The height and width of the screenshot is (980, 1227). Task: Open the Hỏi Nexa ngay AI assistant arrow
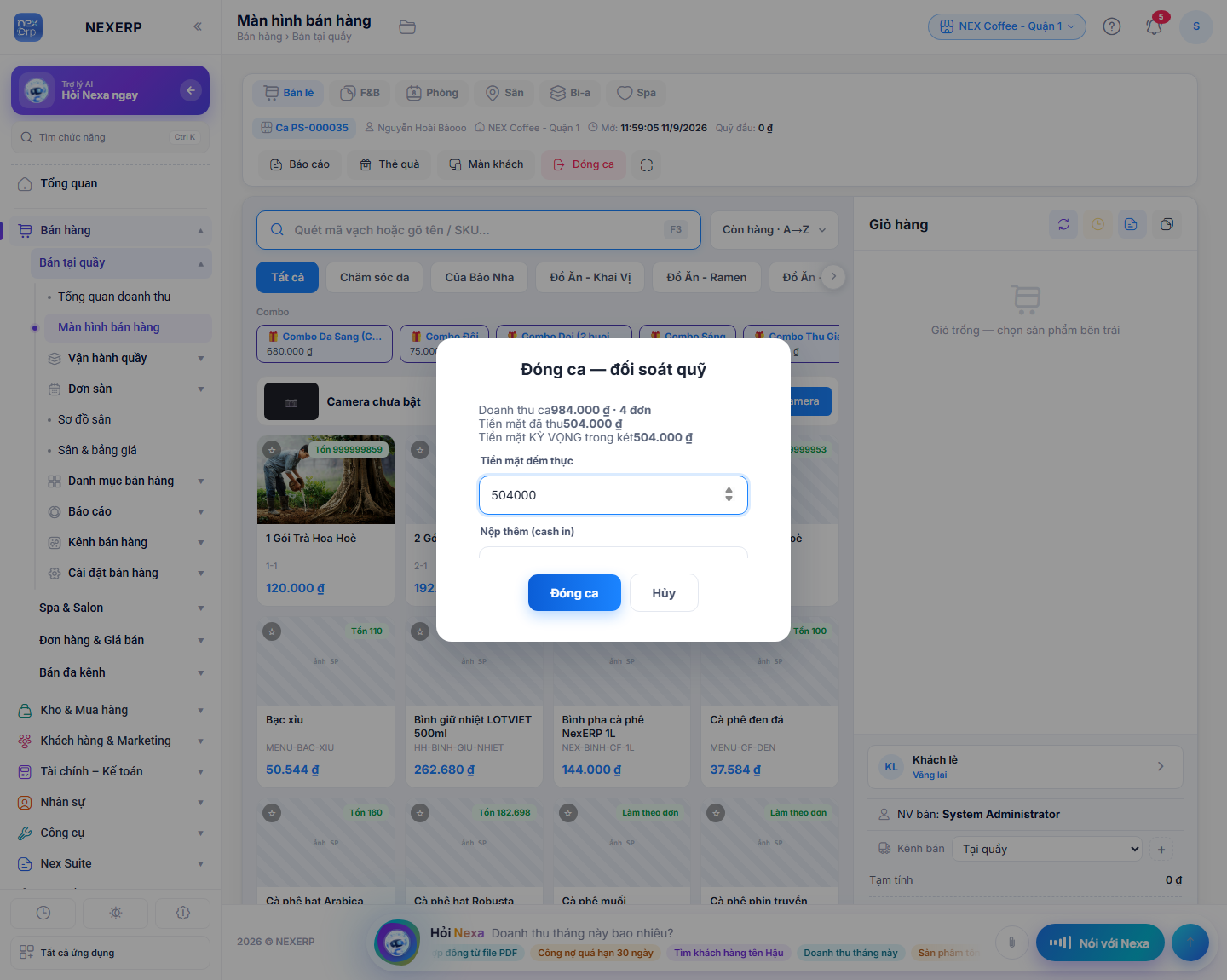coord(191,90)
